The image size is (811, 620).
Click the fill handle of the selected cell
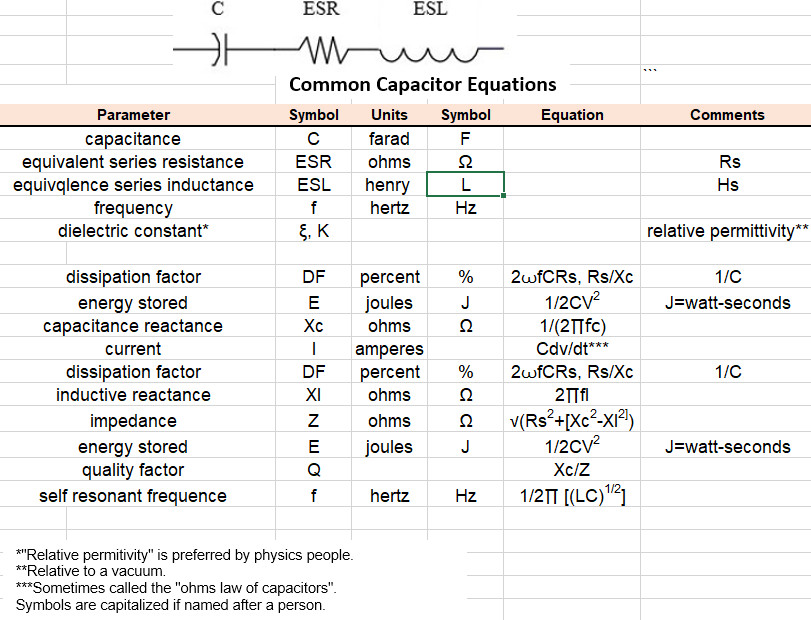tap(504, 195)
